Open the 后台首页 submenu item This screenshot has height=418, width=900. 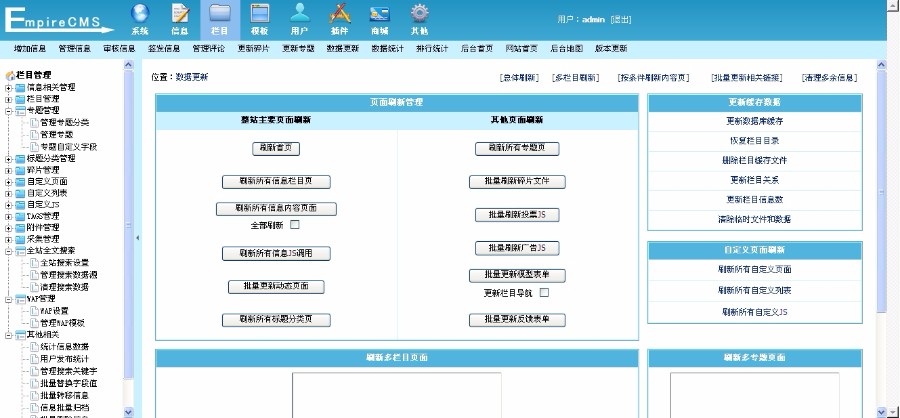(477, 49)
